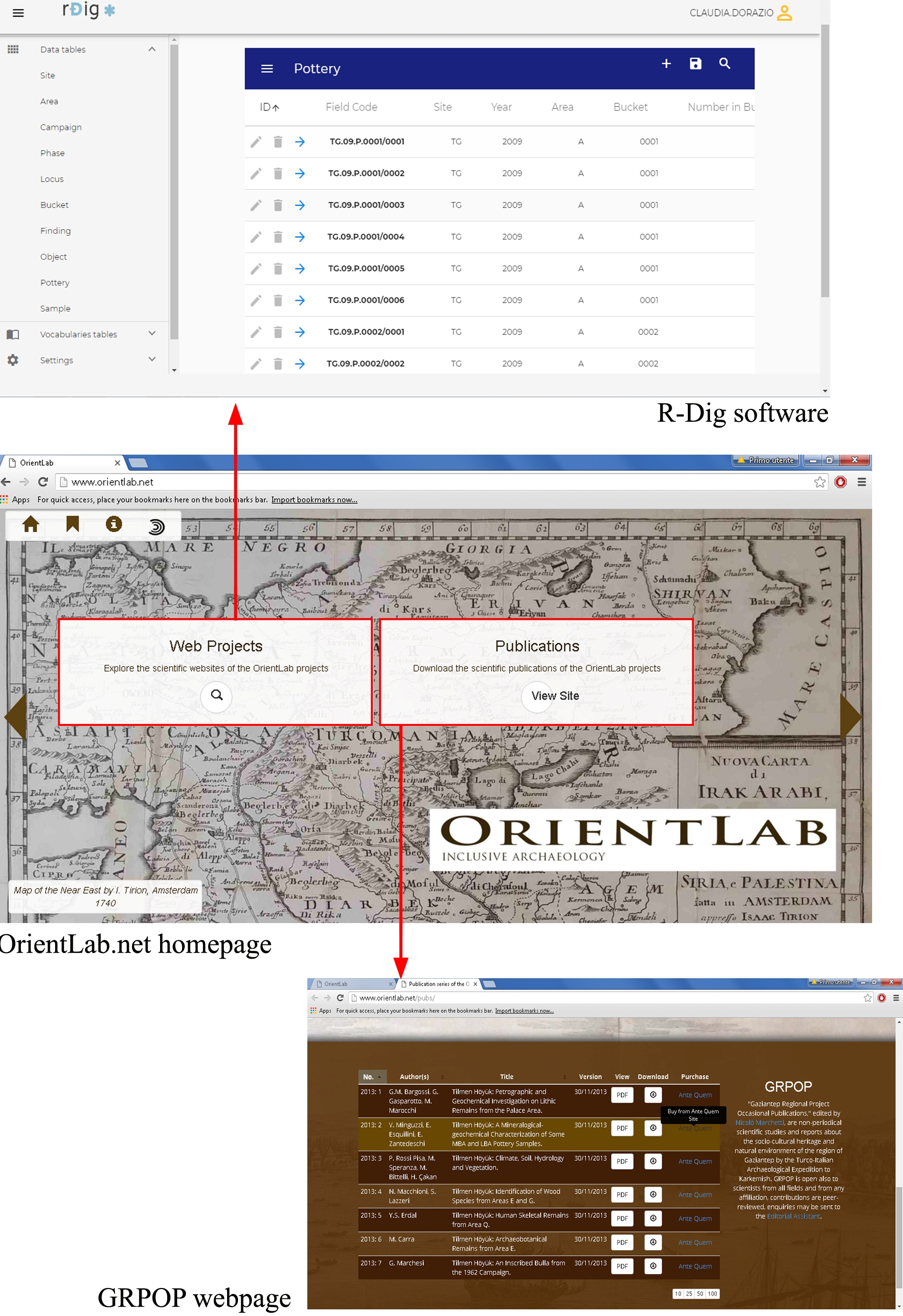The image size is (903, 1316).
Task: Click the bookmark ribbon icon on OrientLab homepage
Action: pos(73,524)
